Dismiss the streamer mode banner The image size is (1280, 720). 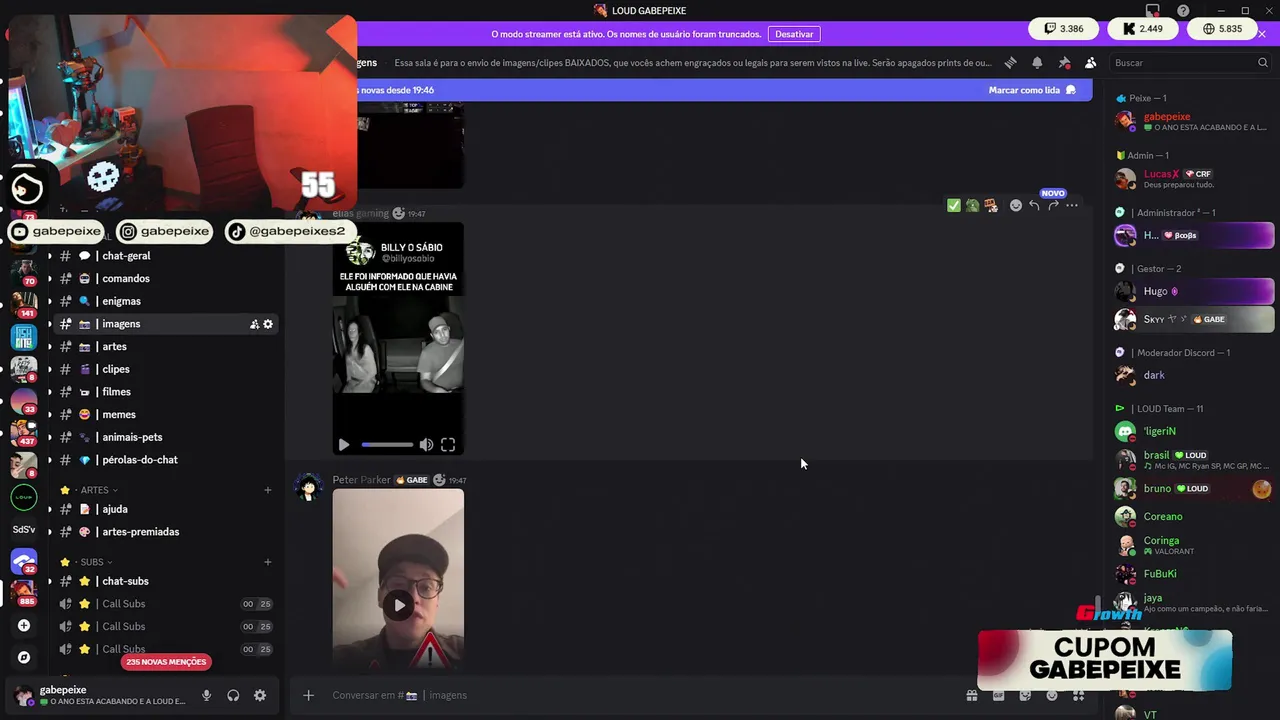(x=1262, y=34)
